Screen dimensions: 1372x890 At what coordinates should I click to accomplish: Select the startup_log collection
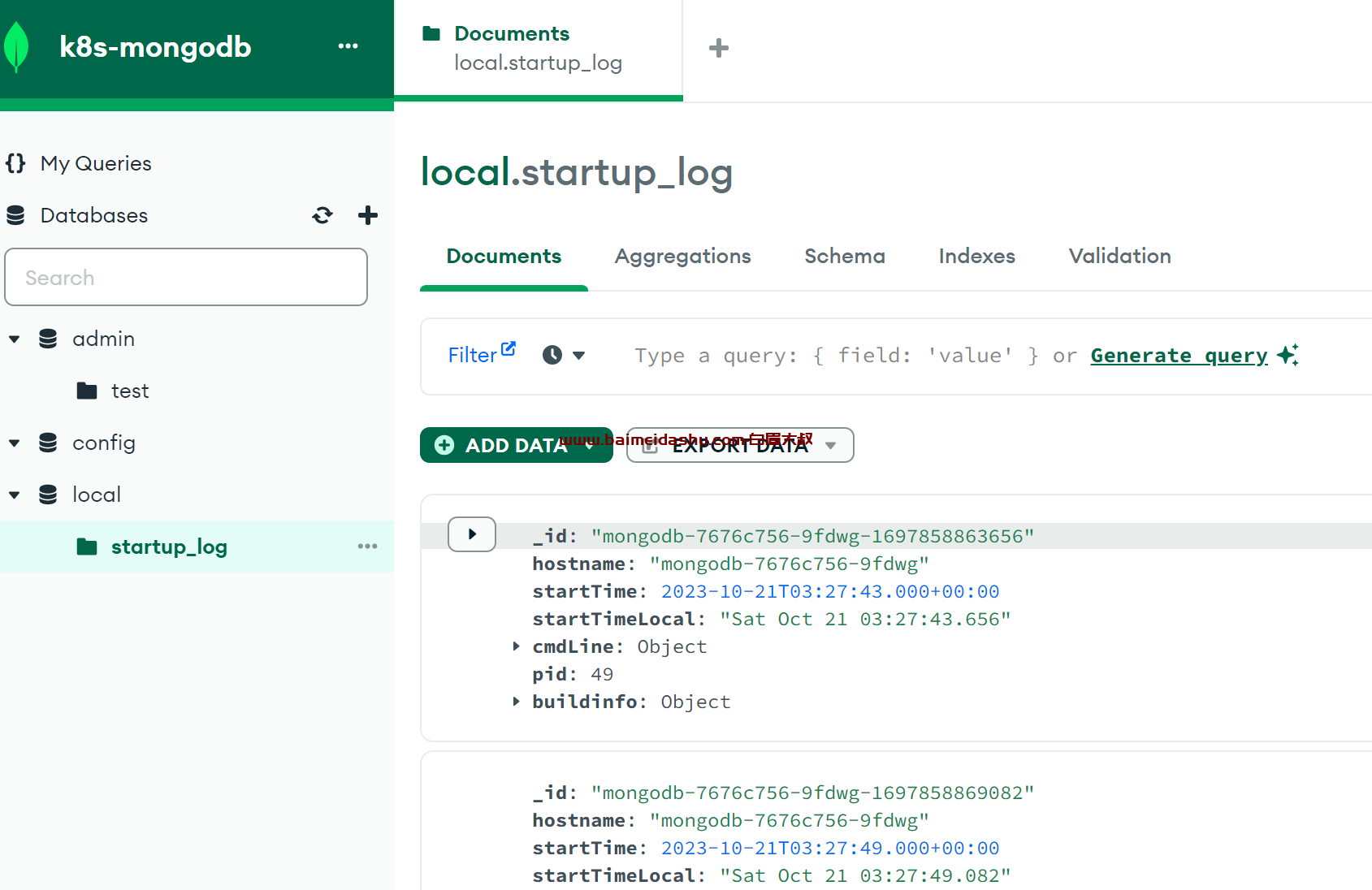point(169,547)
